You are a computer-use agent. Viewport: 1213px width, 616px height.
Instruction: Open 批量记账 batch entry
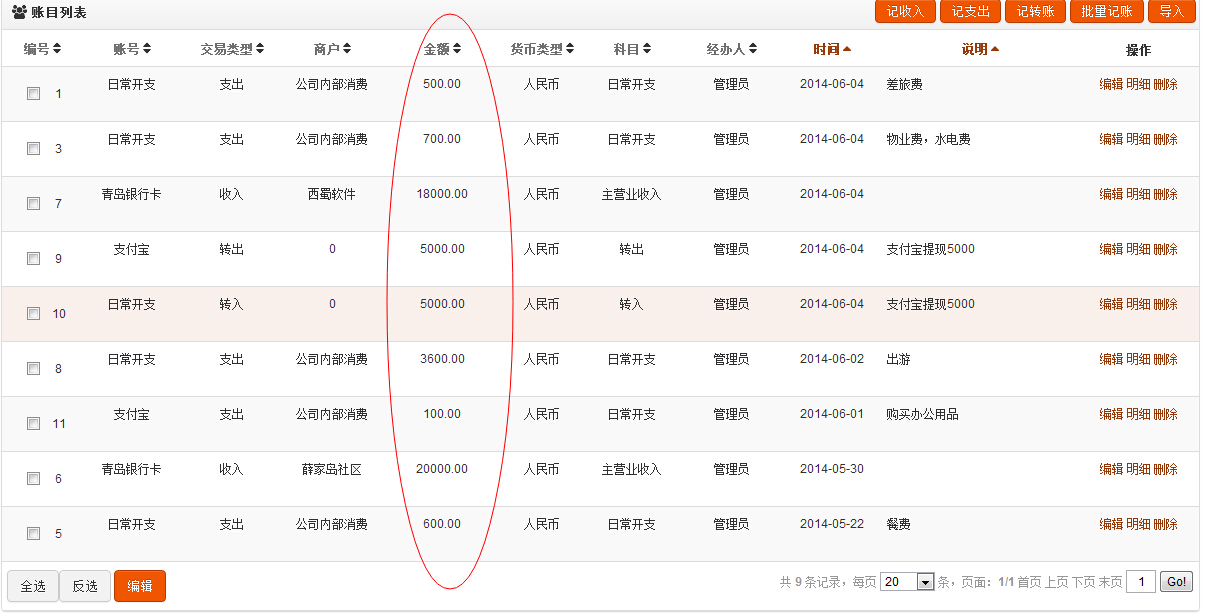coord(1107,12)
